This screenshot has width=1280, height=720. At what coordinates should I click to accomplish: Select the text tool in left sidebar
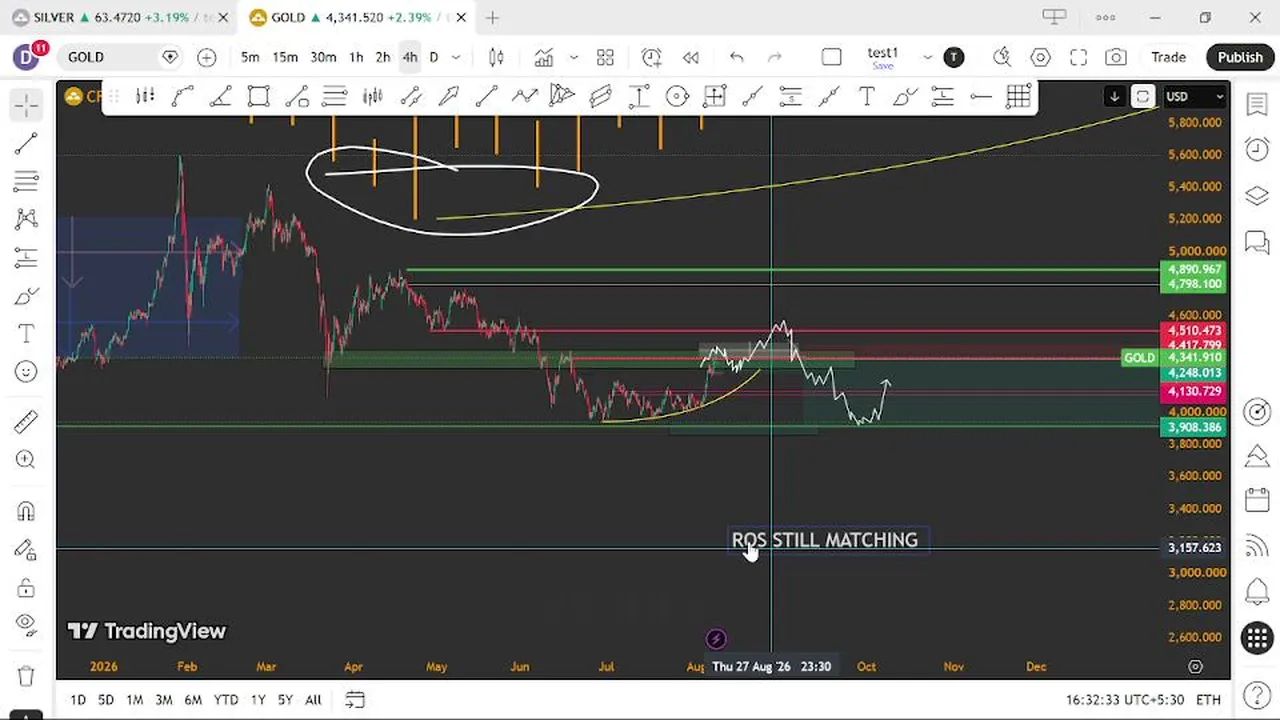click(x=26, y=334)
